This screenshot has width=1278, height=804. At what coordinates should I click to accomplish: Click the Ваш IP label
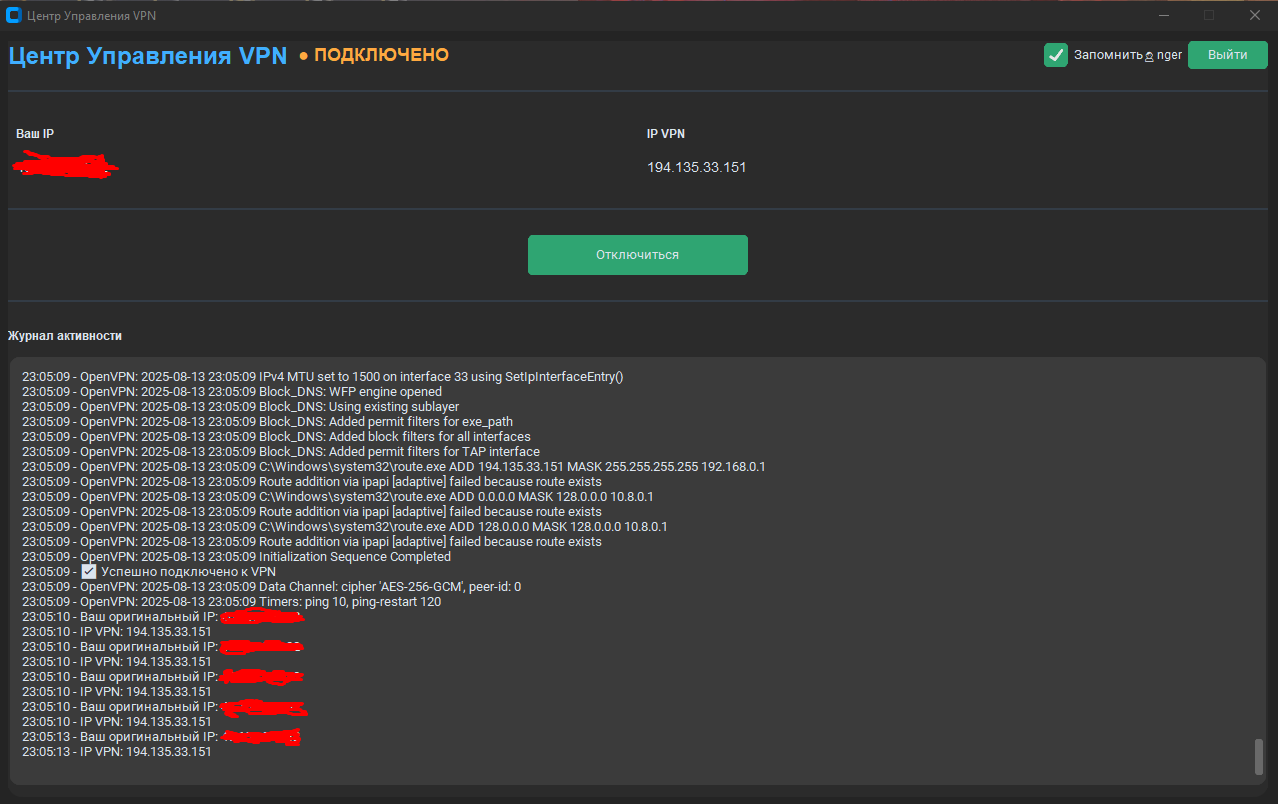pyautogui.click(x=35, y=134)
